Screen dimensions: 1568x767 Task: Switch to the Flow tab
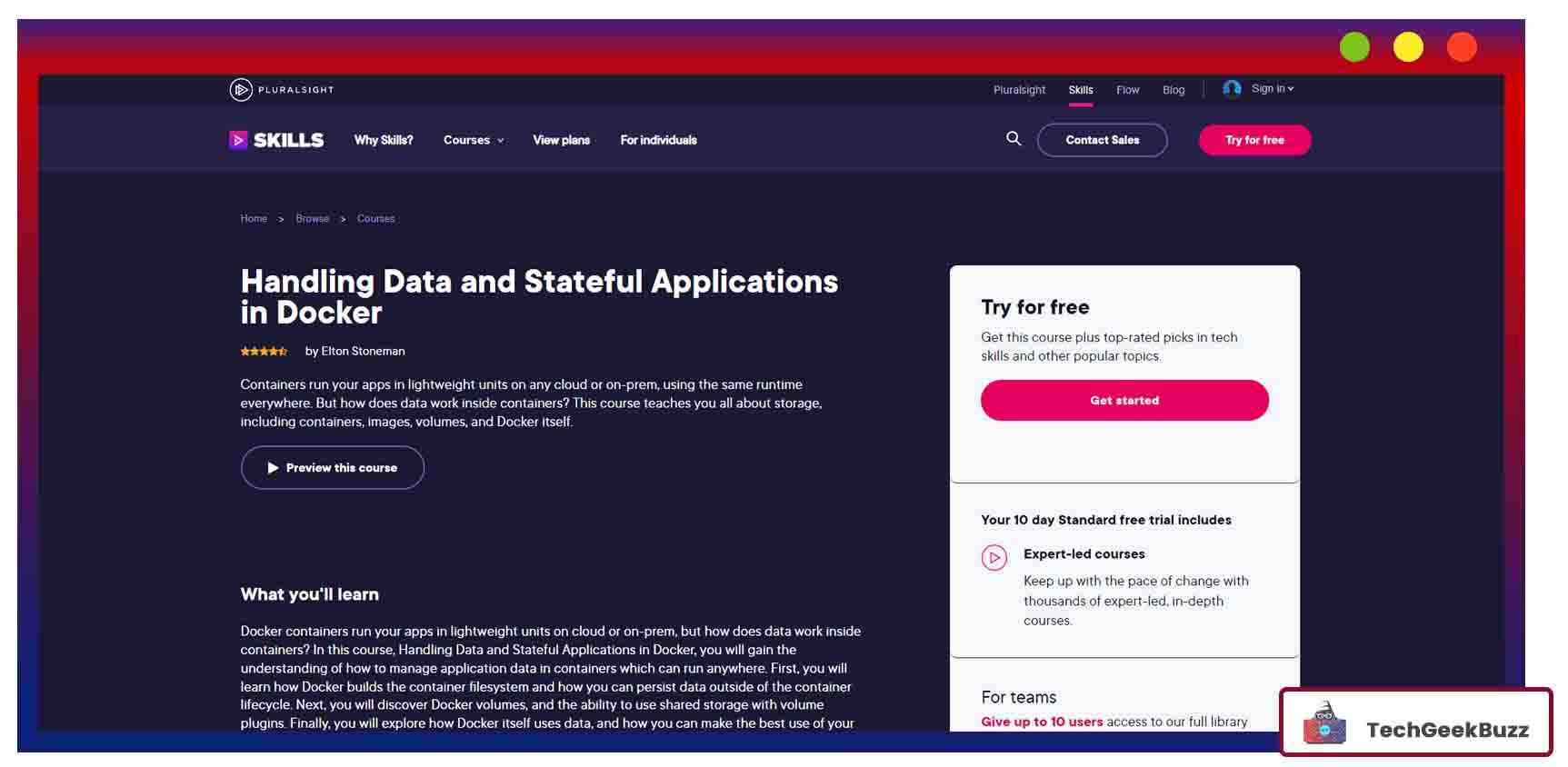pos(1127,90)
